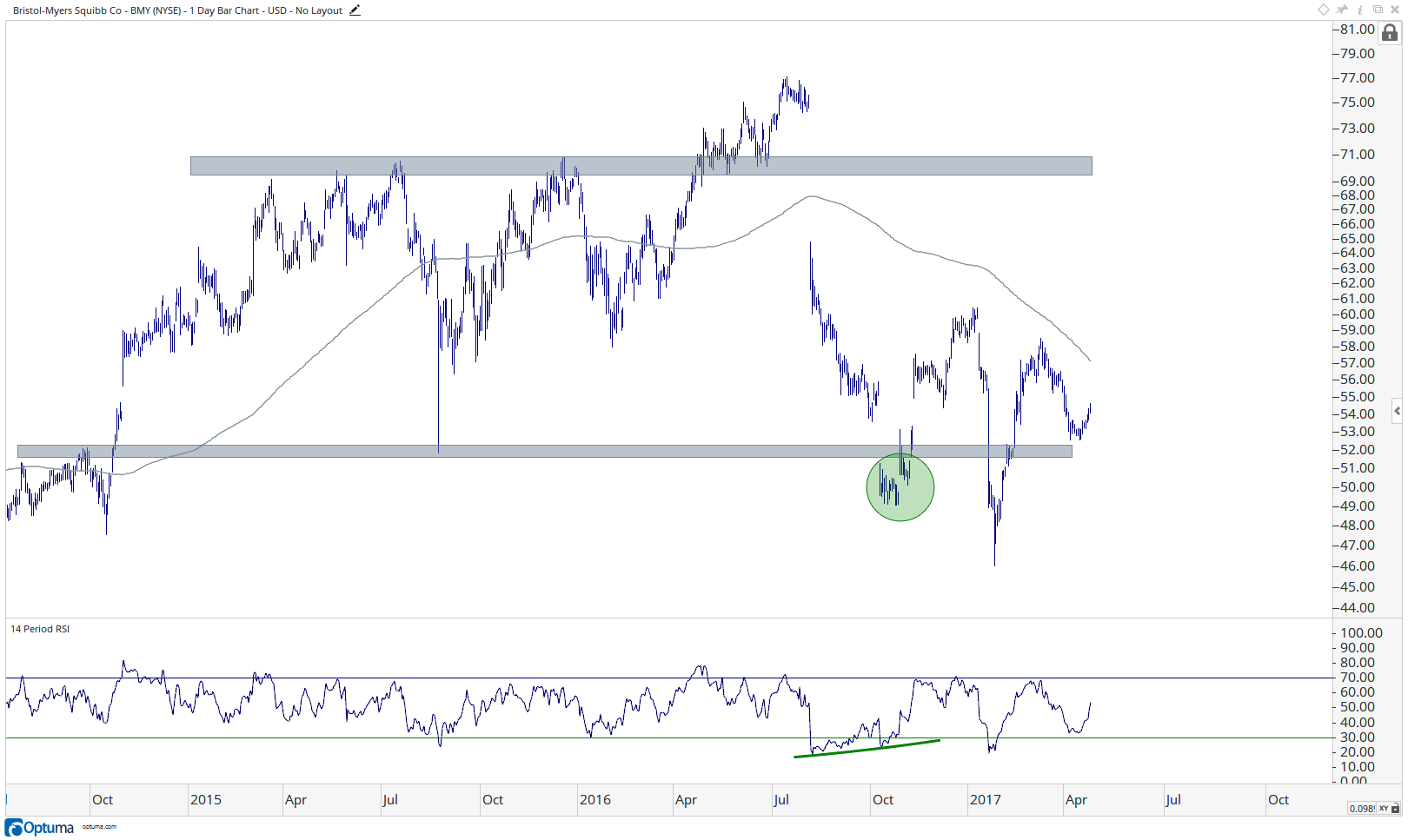Click the 70.00 RSI scale label
Screen dimensions: 1408x840
coord(1358,678)
